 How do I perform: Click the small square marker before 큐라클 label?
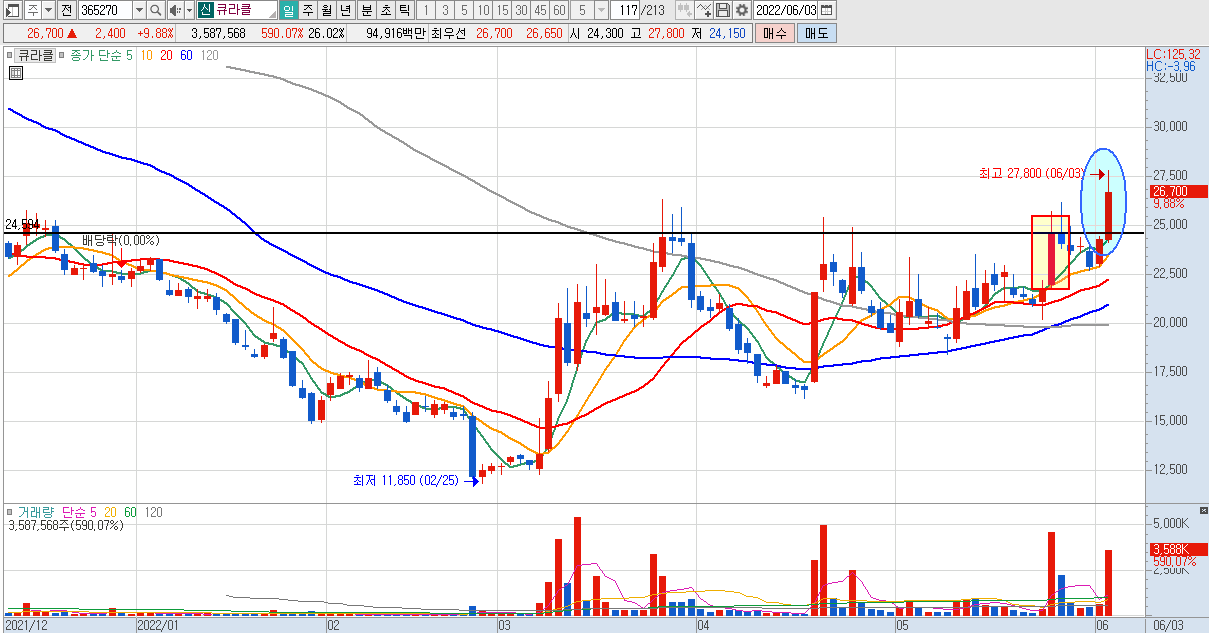click(10, 56)
